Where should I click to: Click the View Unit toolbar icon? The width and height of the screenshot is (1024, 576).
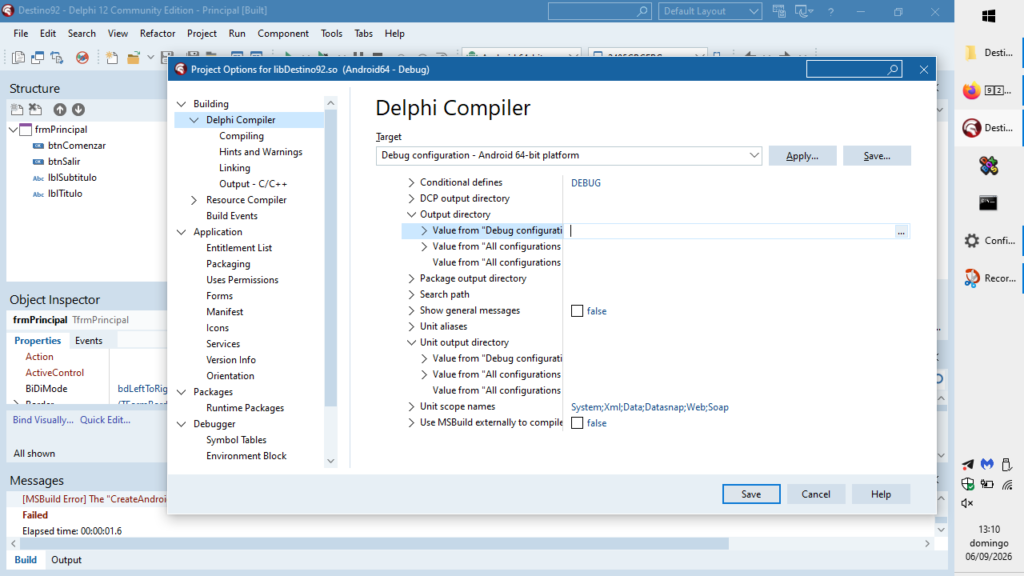18,57
